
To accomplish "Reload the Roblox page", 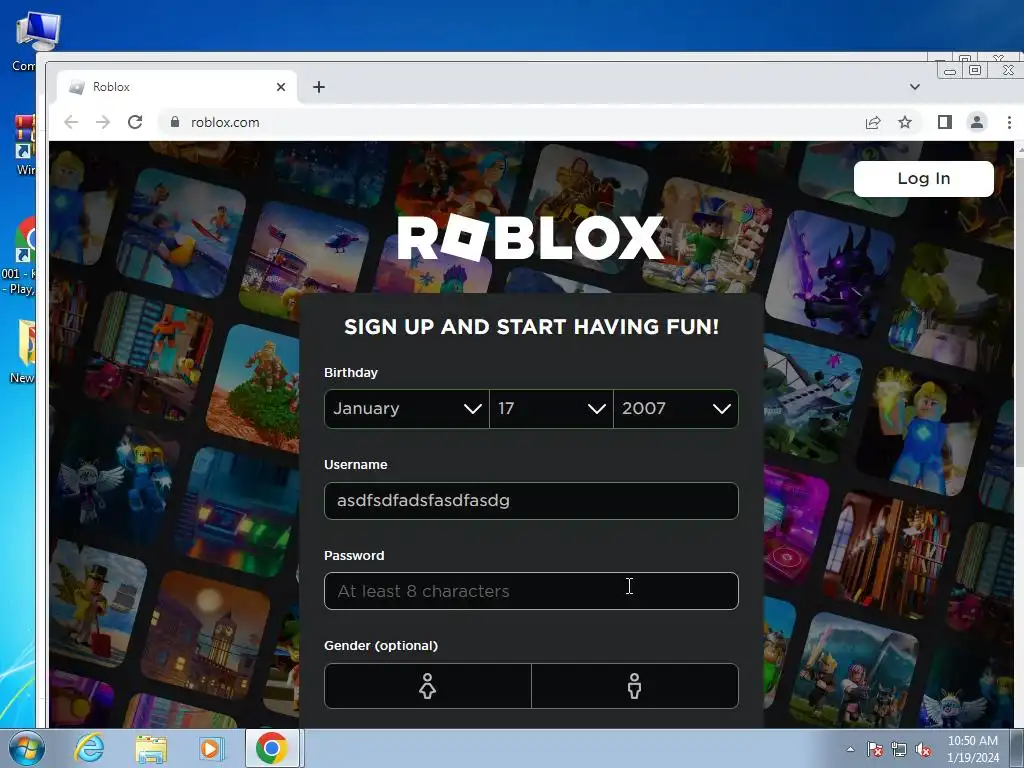I will click(135, 122).
